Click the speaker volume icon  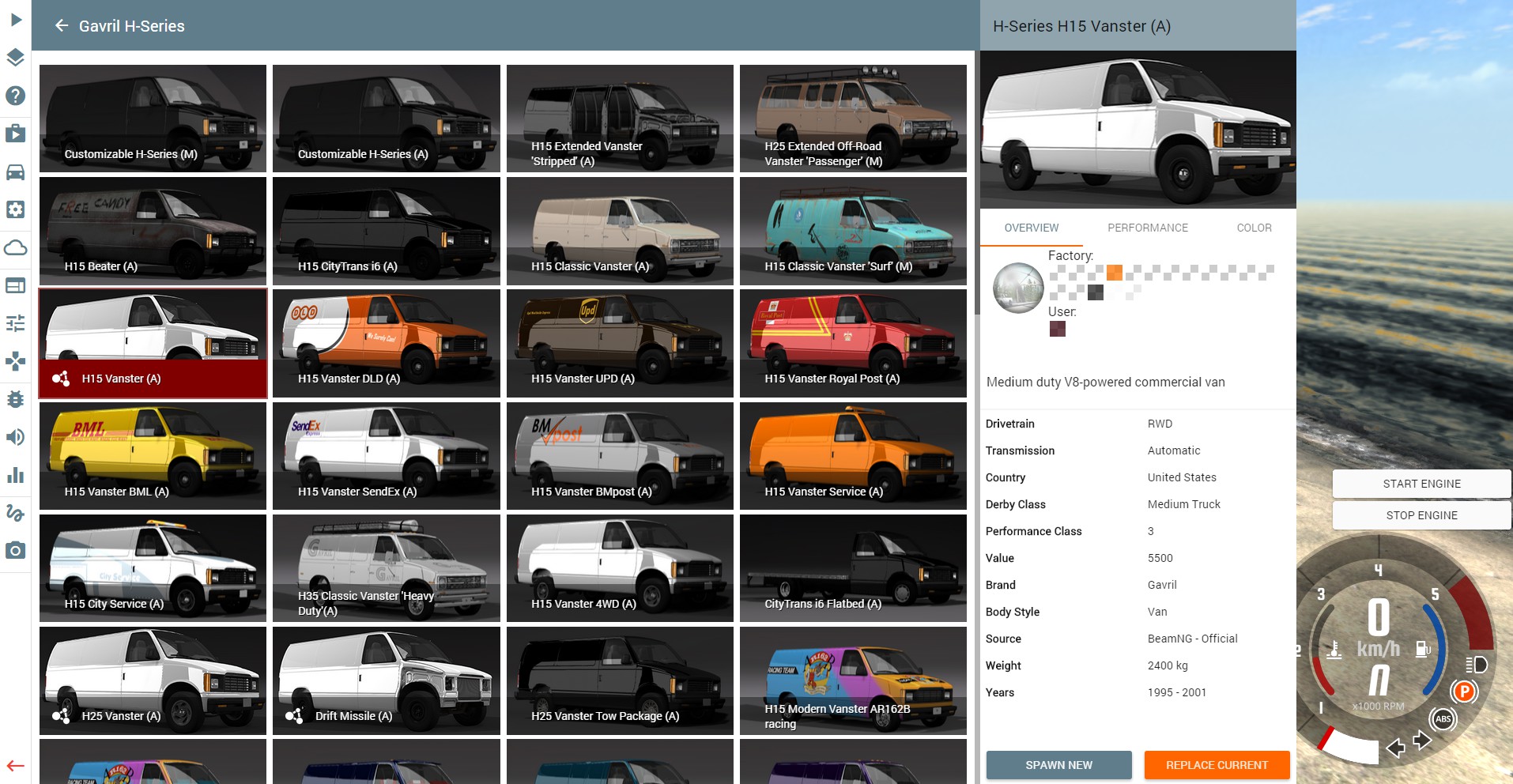(15, 437)
